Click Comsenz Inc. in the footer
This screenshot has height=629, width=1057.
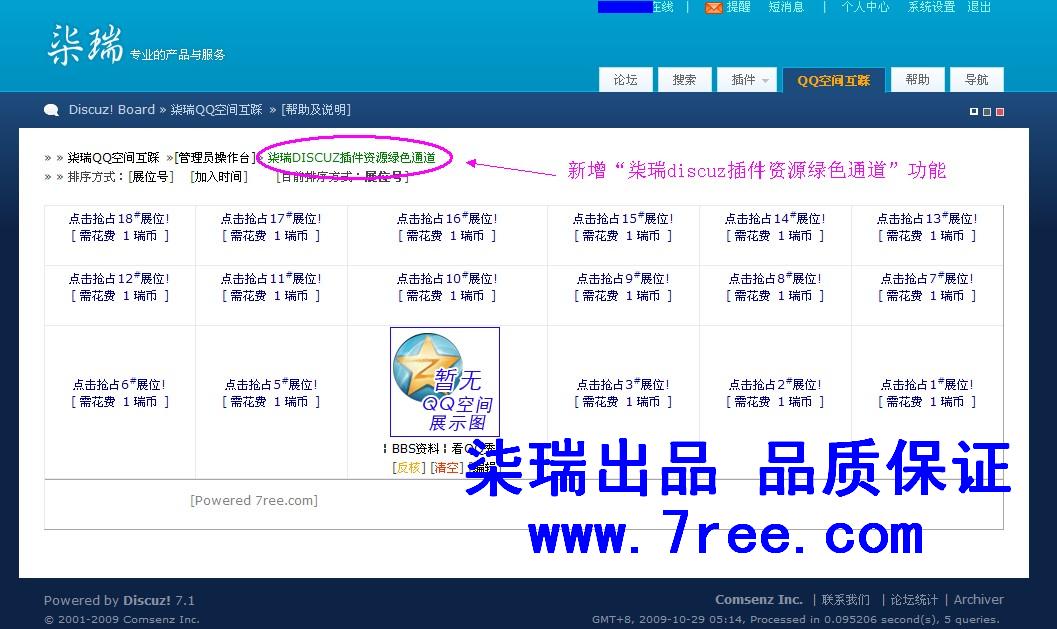[x=758, y=599]
